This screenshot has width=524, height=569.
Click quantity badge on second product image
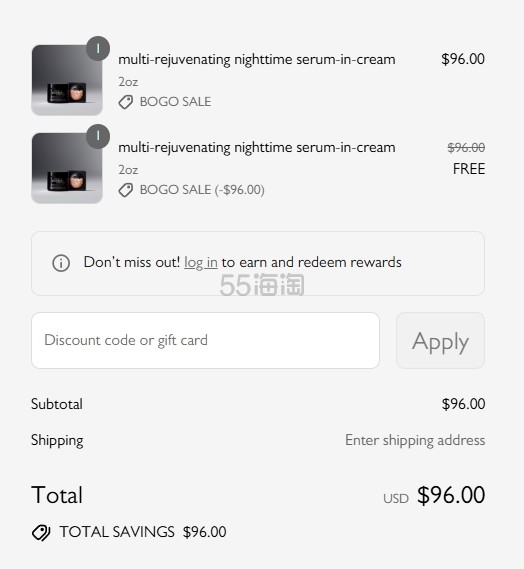click(x=98, y=136)
